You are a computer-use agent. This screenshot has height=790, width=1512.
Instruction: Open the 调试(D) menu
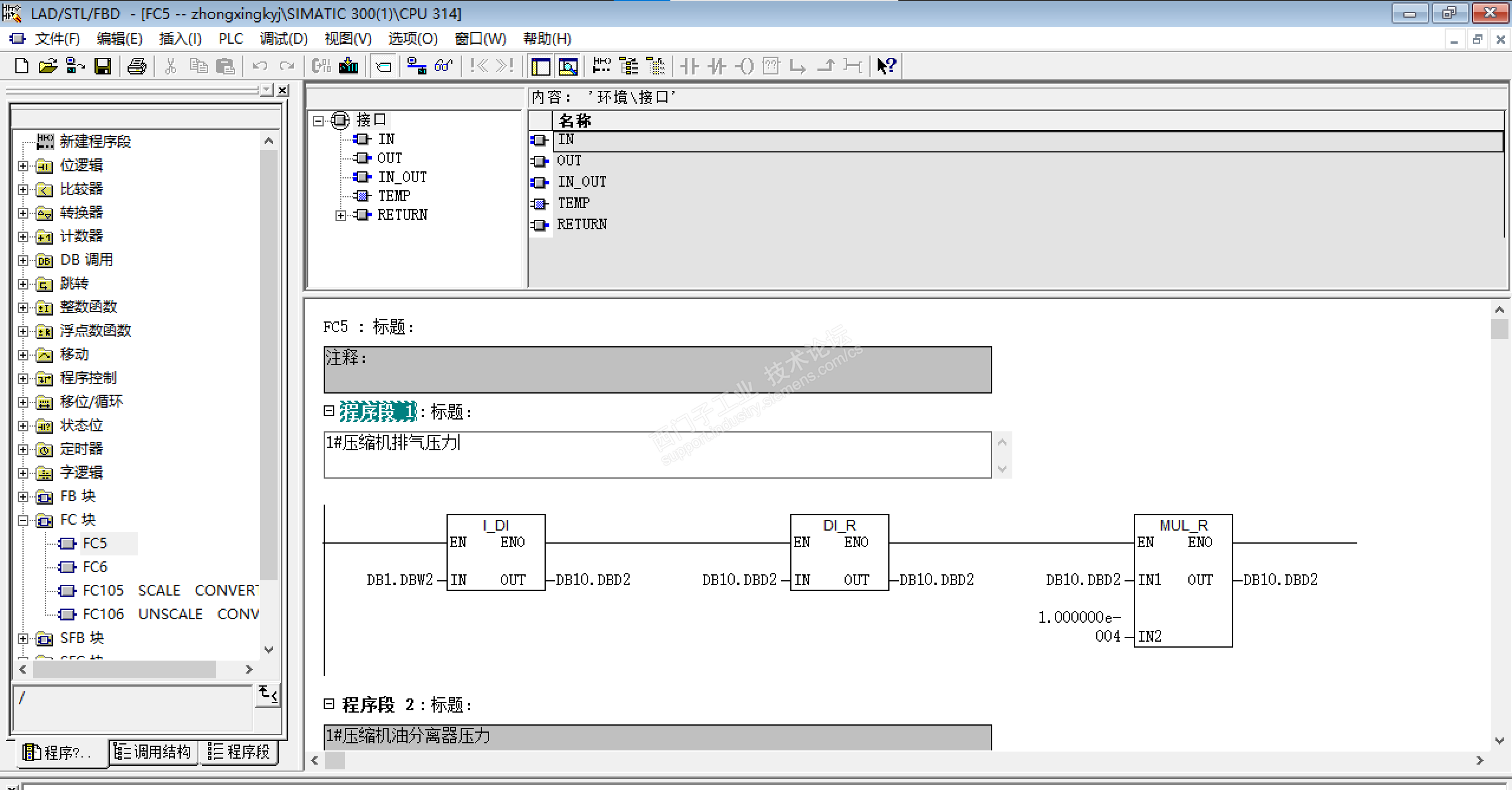tap(283, 39)
